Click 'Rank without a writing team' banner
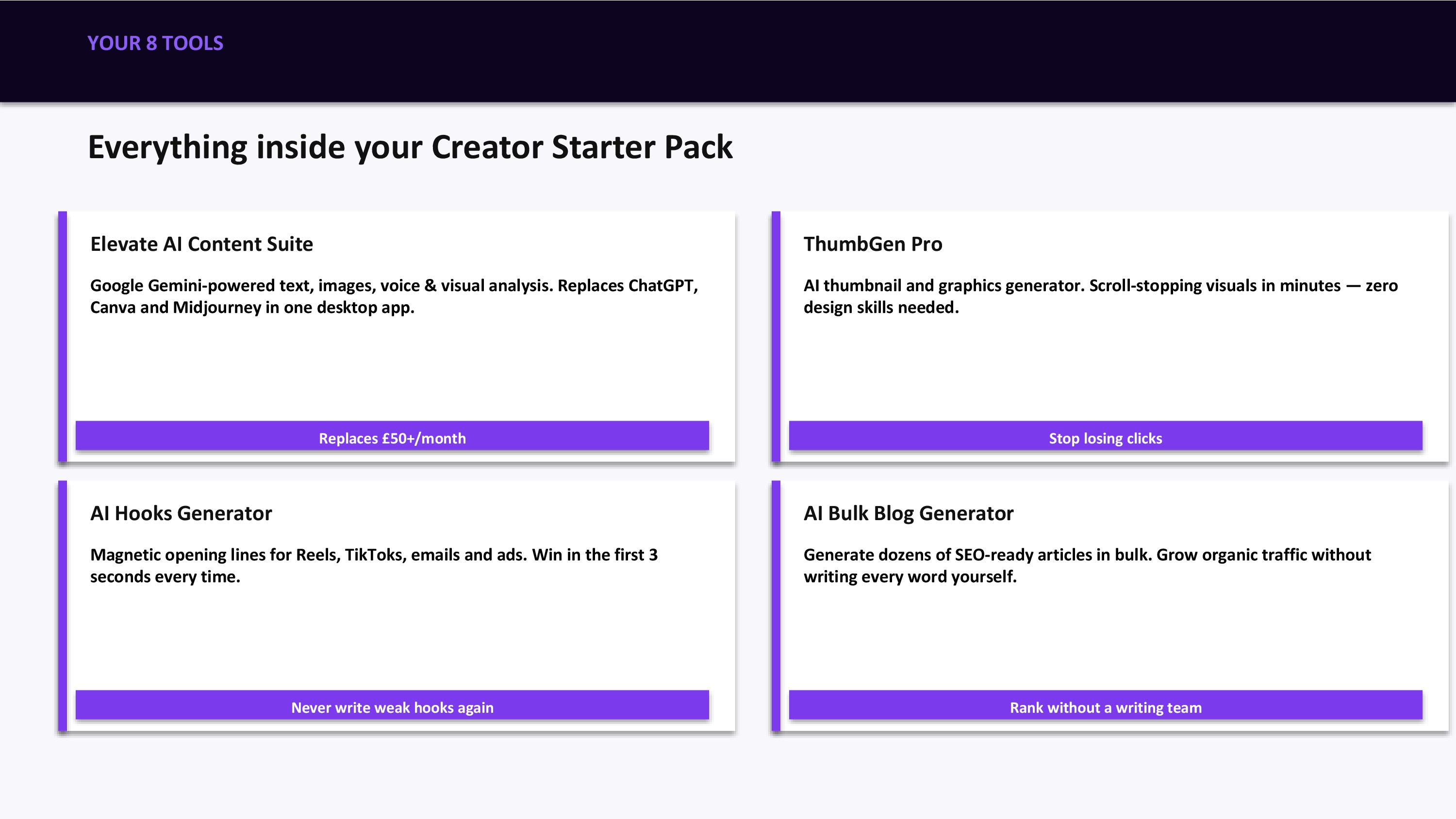This screenshot has height=819, width=1456. click(x=1106, y=705)
